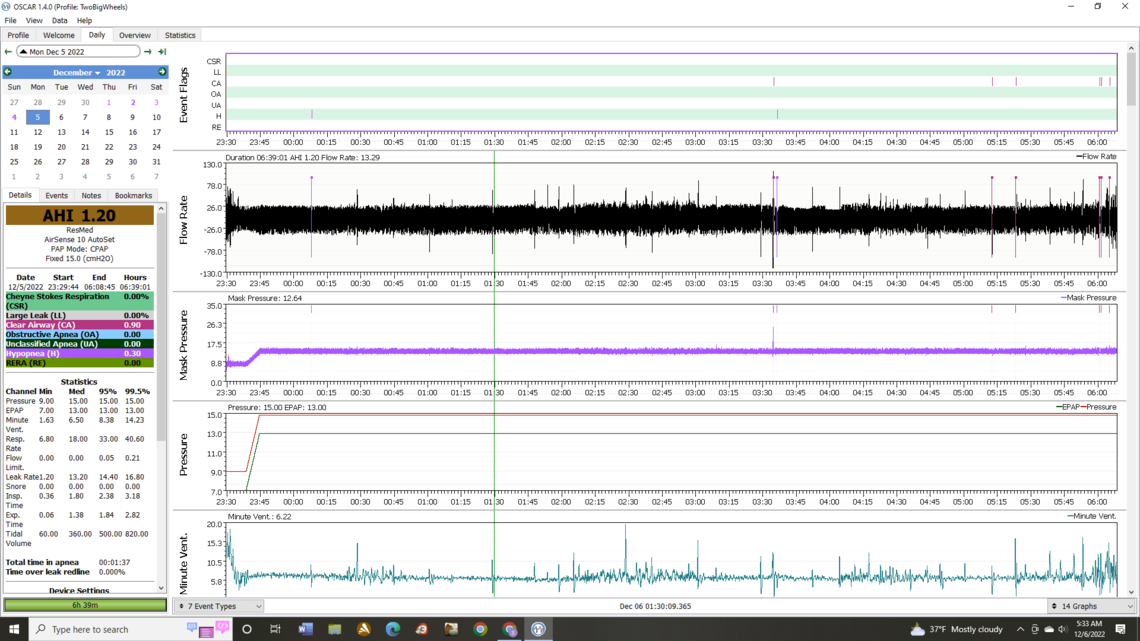Click the Flow Rate graph title
This screenshot has width=1140, height=641.
(x=183, y=220)
